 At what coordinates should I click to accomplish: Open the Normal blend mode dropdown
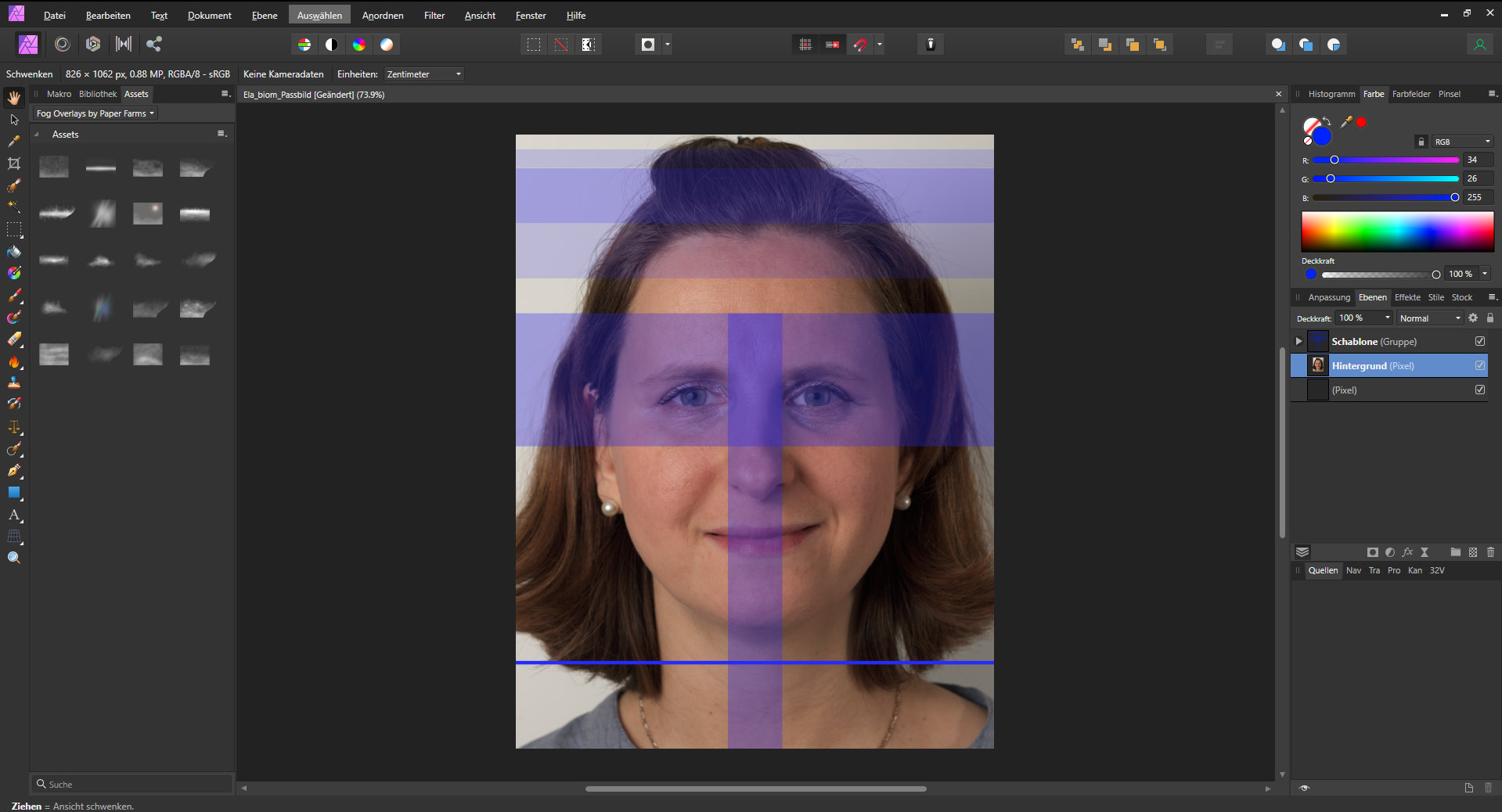pos(1429,318)
